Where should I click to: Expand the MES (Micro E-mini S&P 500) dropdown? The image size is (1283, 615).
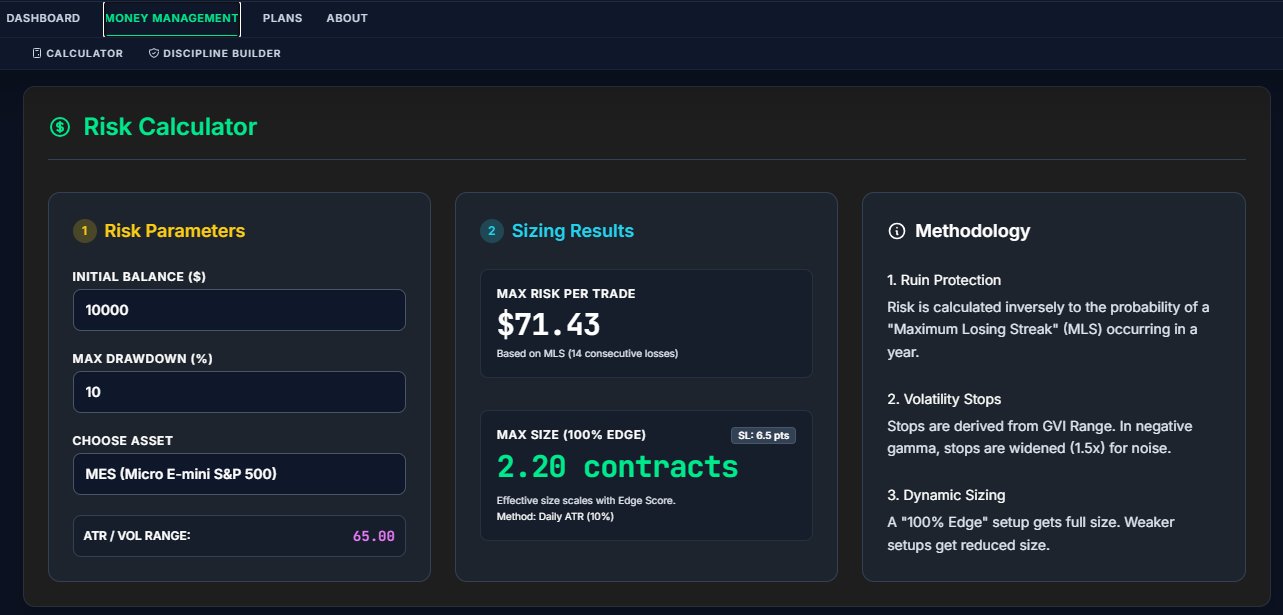click(x=239, y=474)
